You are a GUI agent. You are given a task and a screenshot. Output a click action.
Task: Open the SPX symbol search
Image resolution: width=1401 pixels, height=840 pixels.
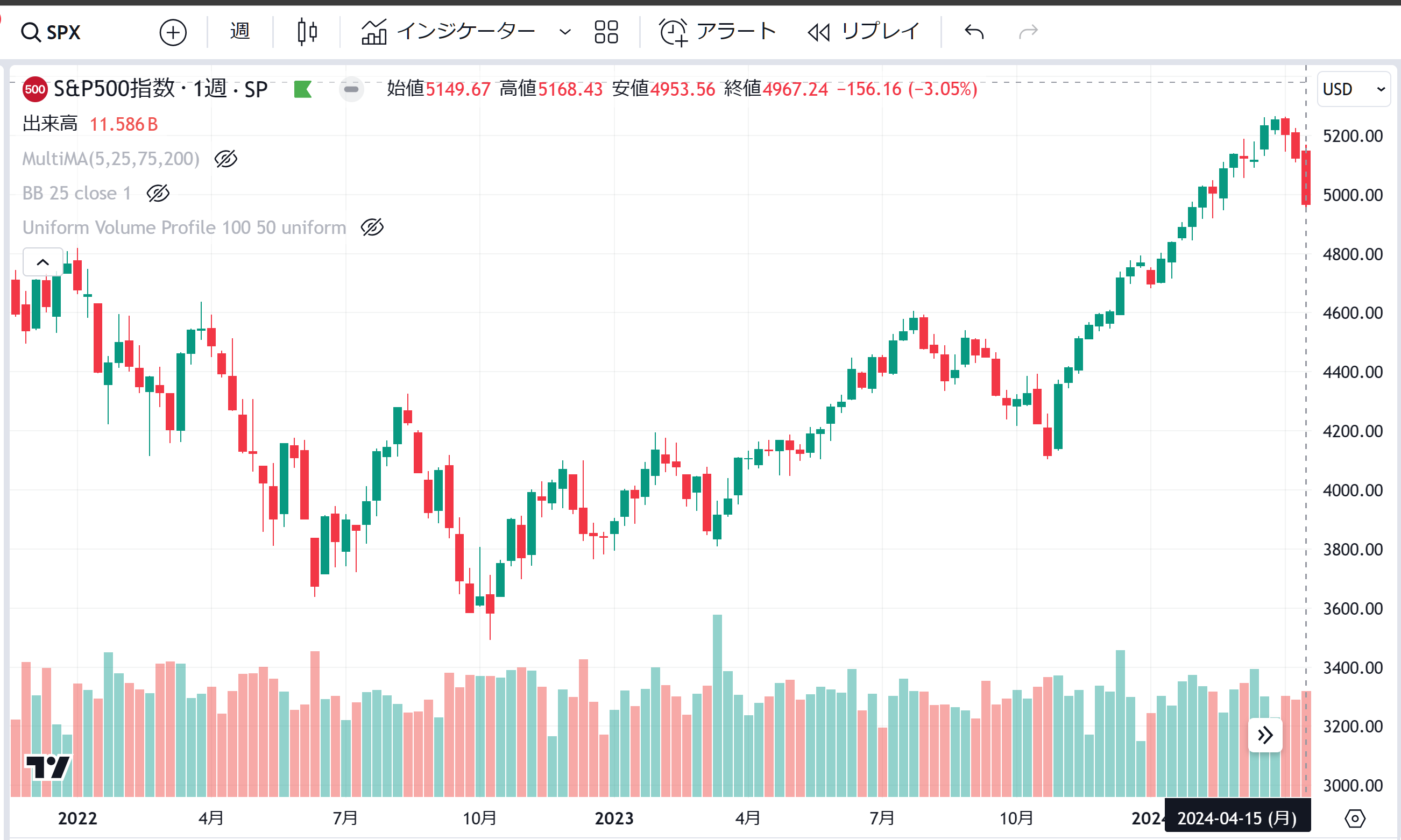pos(51,32)
